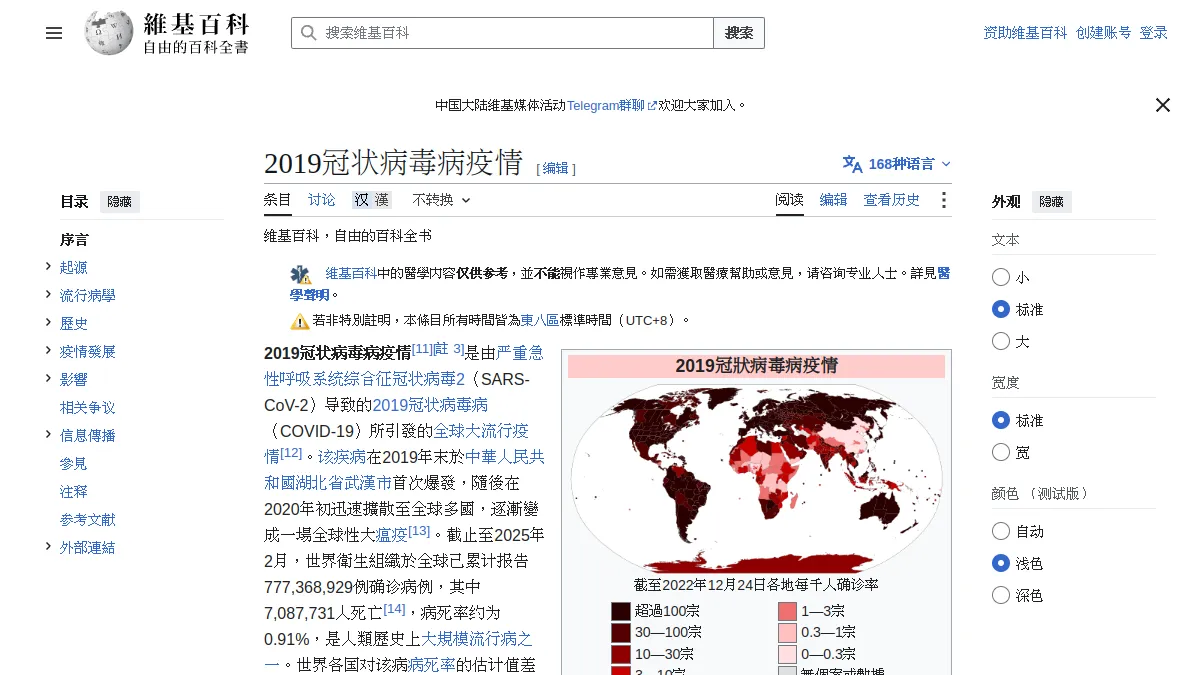Select 标准 text size
1200x675 pixels.
(x=1001, y=309)
